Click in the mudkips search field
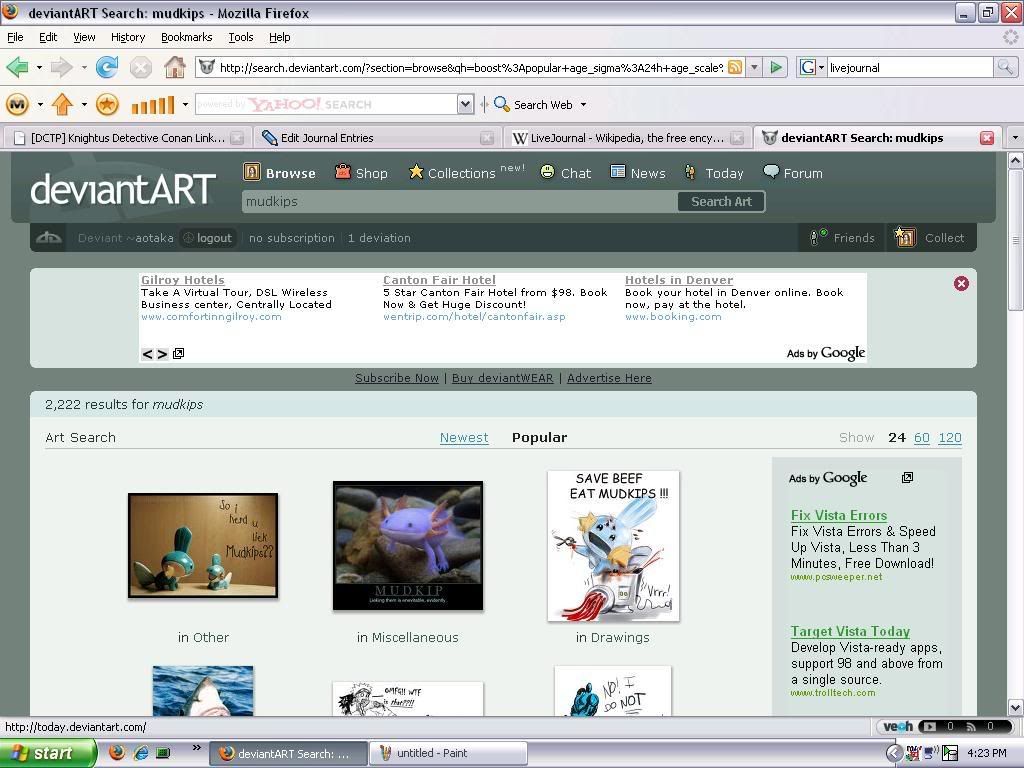This screenshot has width=1024, height=768. pos(460,201)
